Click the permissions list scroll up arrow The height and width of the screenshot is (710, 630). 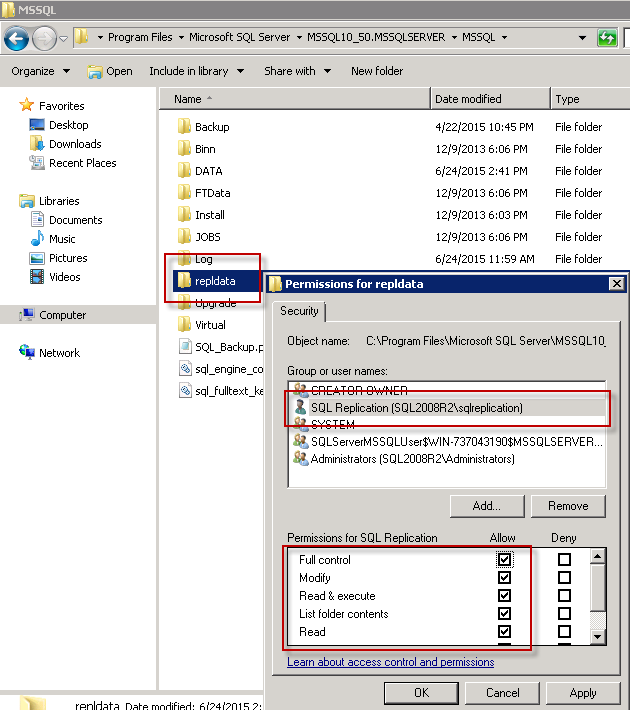pos(598,556)
